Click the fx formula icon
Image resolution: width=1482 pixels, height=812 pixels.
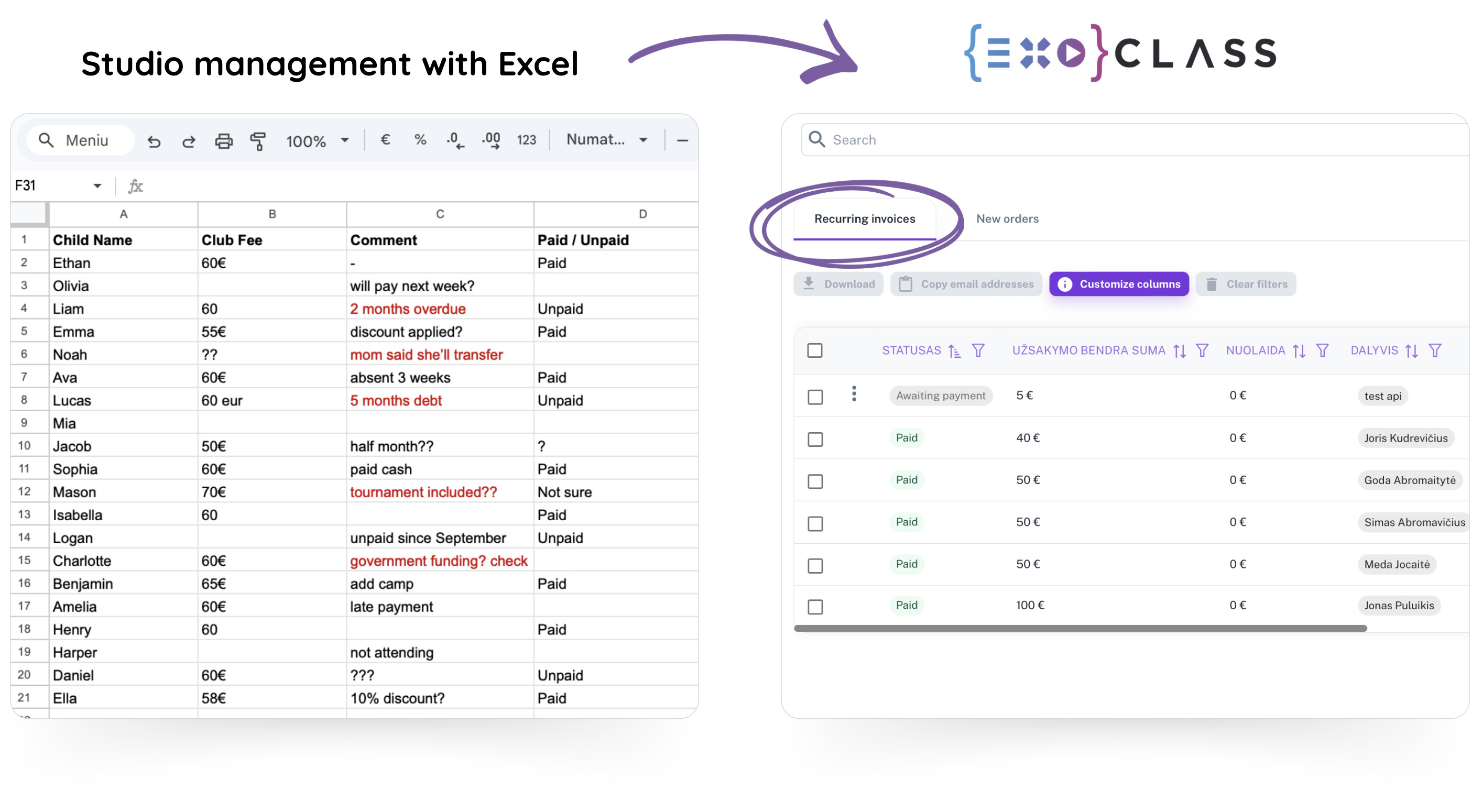pos(135,186)
